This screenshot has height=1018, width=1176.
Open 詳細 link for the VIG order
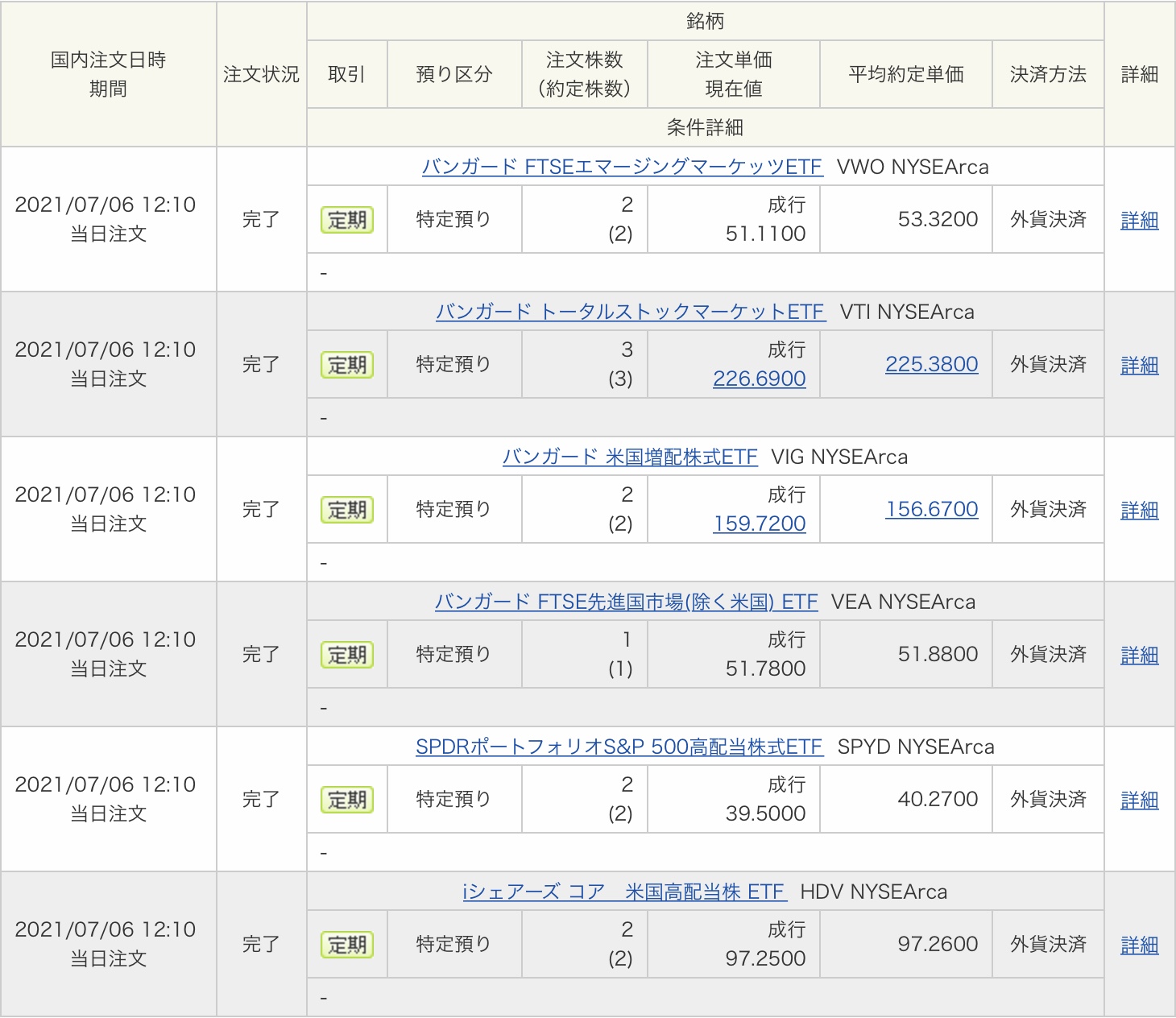coord(1140,510)
